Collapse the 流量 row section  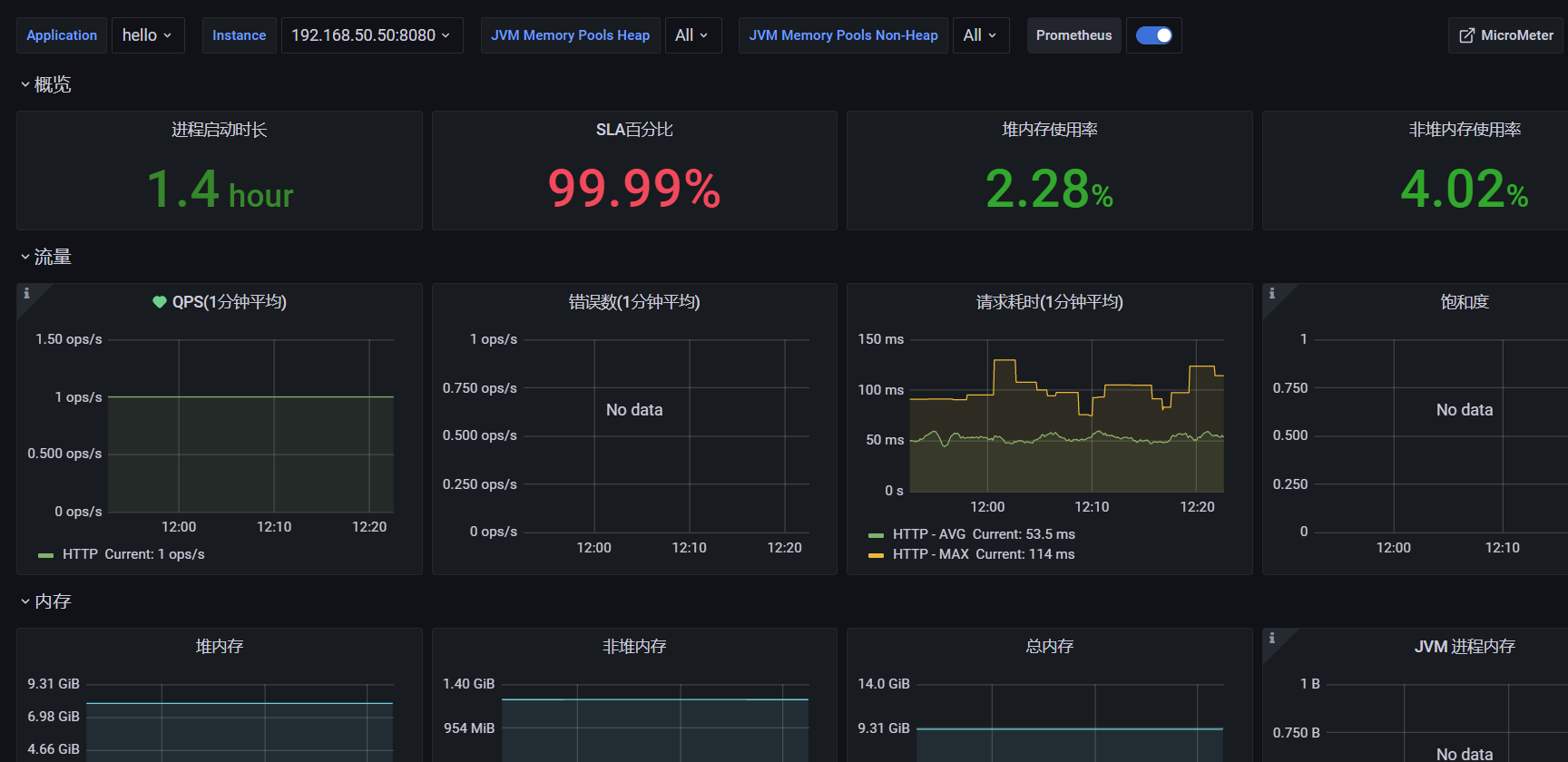coord(52,257)
